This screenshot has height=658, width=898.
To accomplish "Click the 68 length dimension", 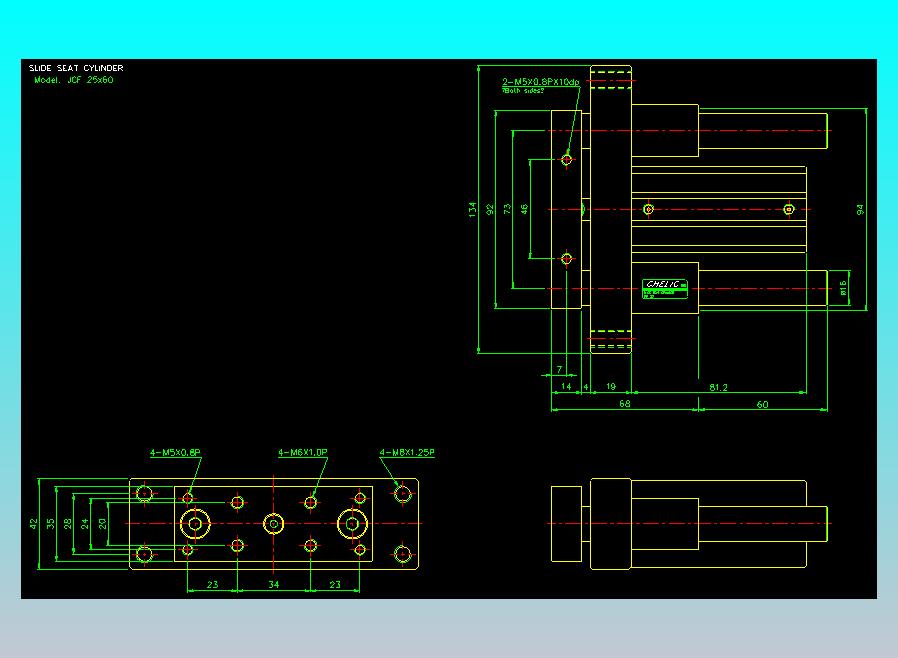I will click(x=624, y=404).
